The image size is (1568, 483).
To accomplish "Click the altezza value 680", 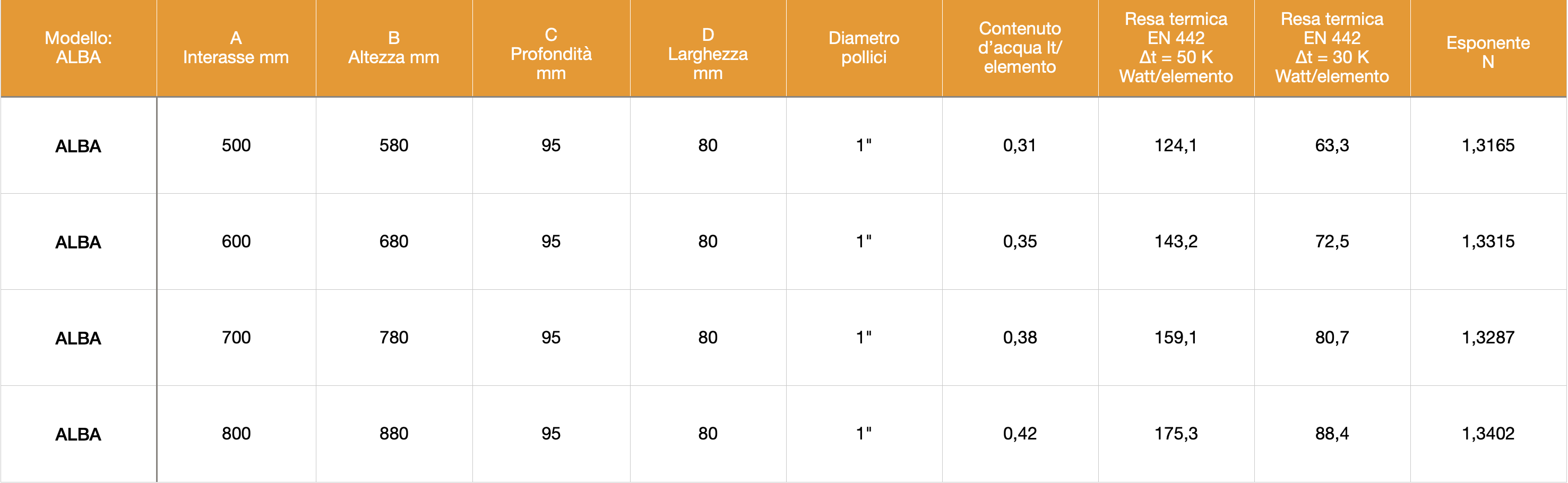I will [394, 241].
